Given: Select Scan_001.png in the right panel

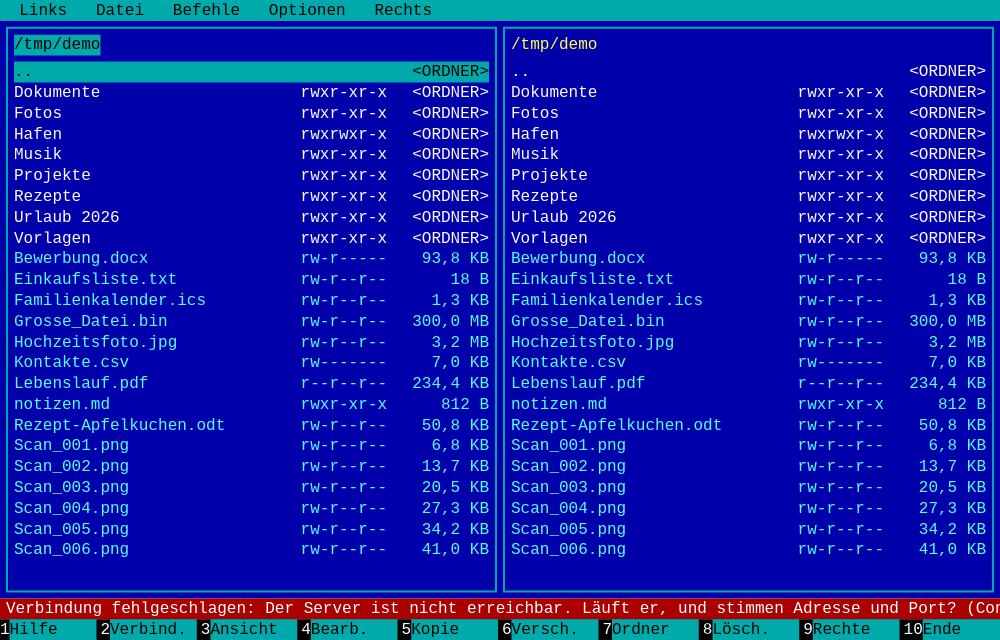Looking at the screenshot, I should (x=748, y=446).
